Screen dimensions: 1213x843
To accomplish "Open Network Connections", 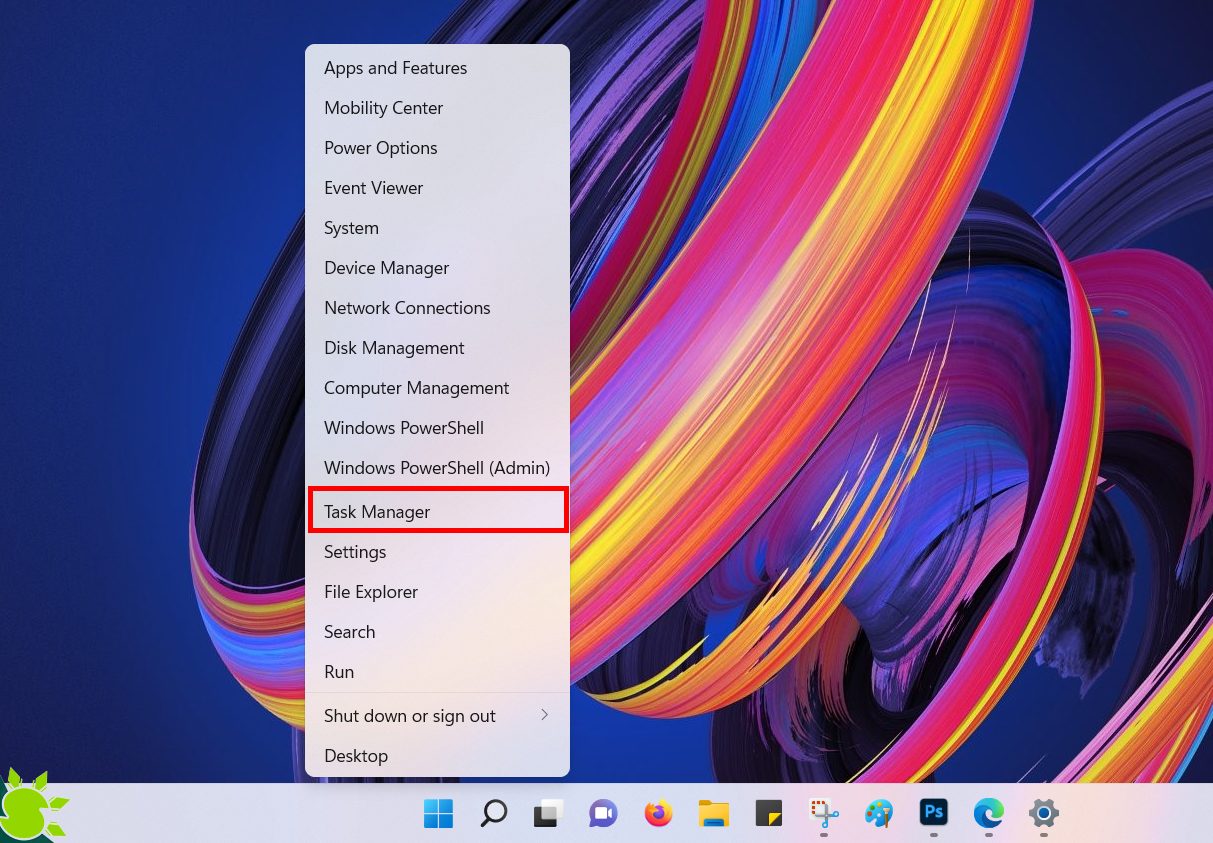I will point(407,307).
